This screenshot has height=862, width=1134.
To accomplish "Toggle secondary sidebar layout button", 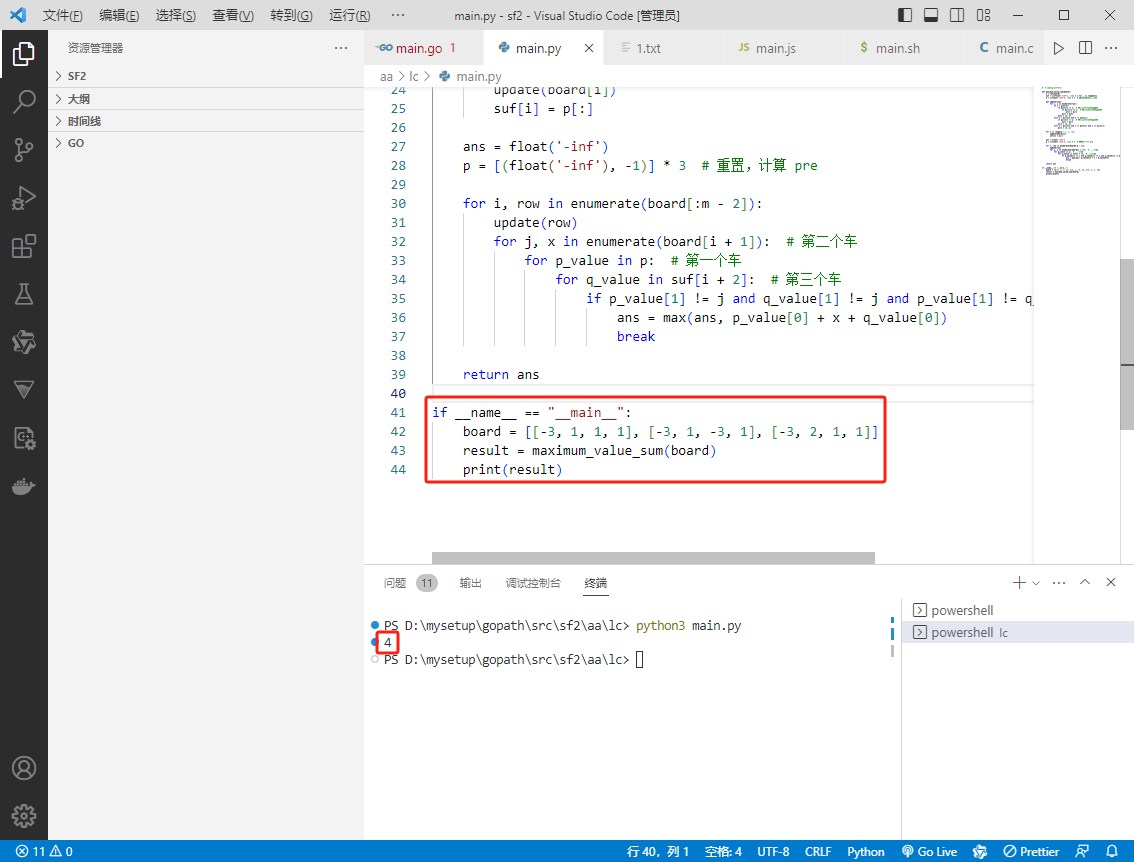I will (x=957, y=15).
